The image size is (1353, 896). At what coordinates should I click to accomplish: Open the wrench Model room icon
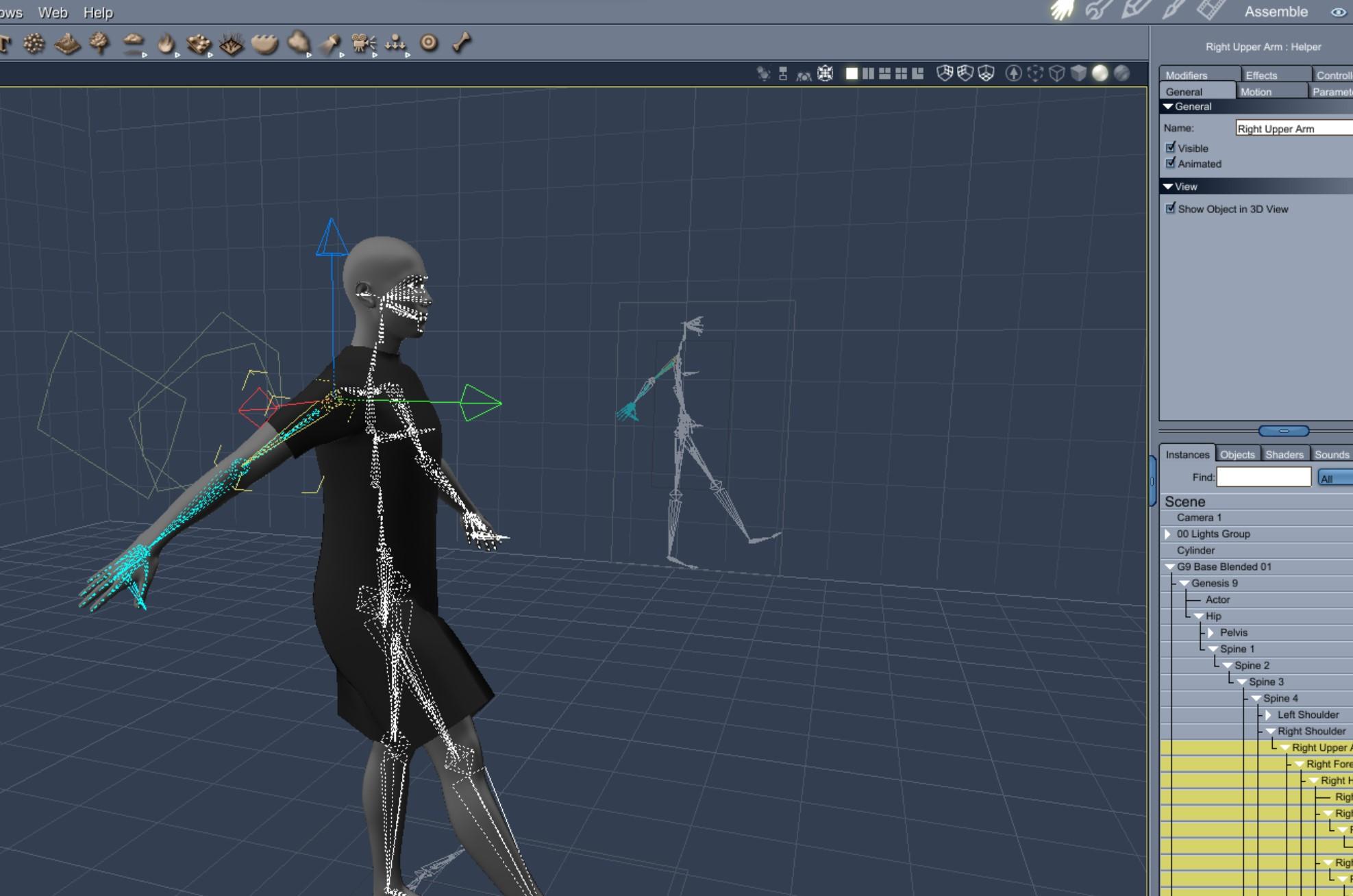1098,10
